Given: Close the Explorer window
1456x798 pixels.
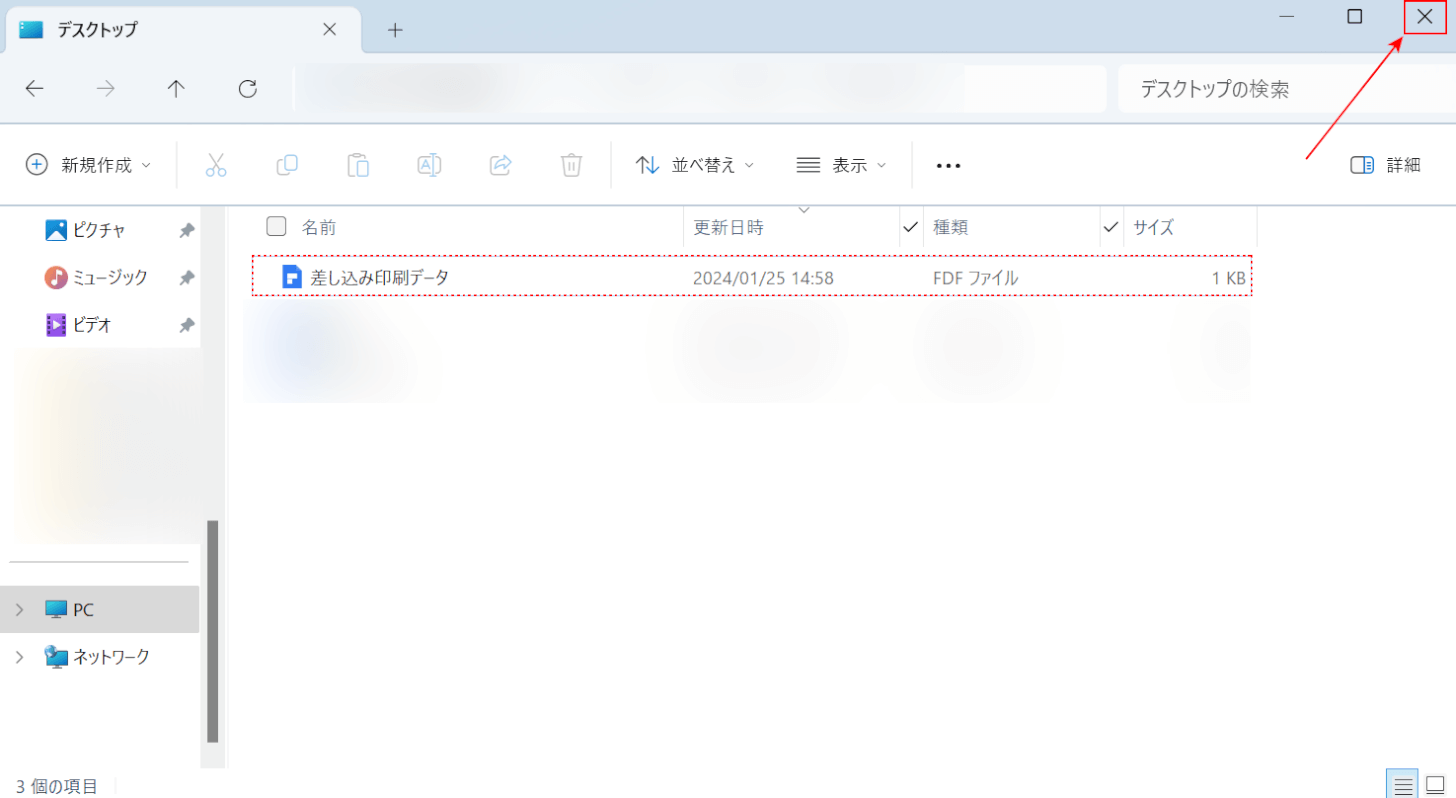Looking at the screenshot, I should click(1425, 16).
